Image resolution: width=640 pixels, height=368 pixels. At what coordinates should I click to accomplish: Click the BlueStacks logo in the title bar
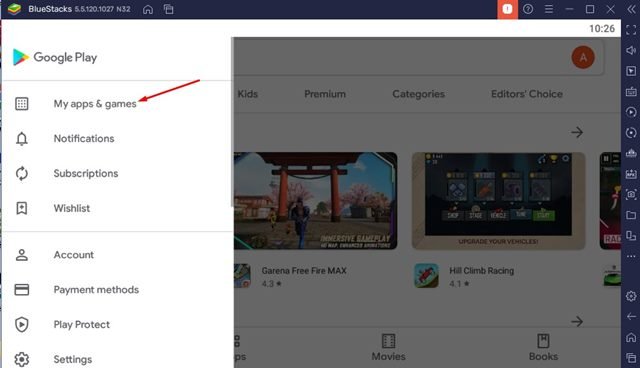coord(15,9)
